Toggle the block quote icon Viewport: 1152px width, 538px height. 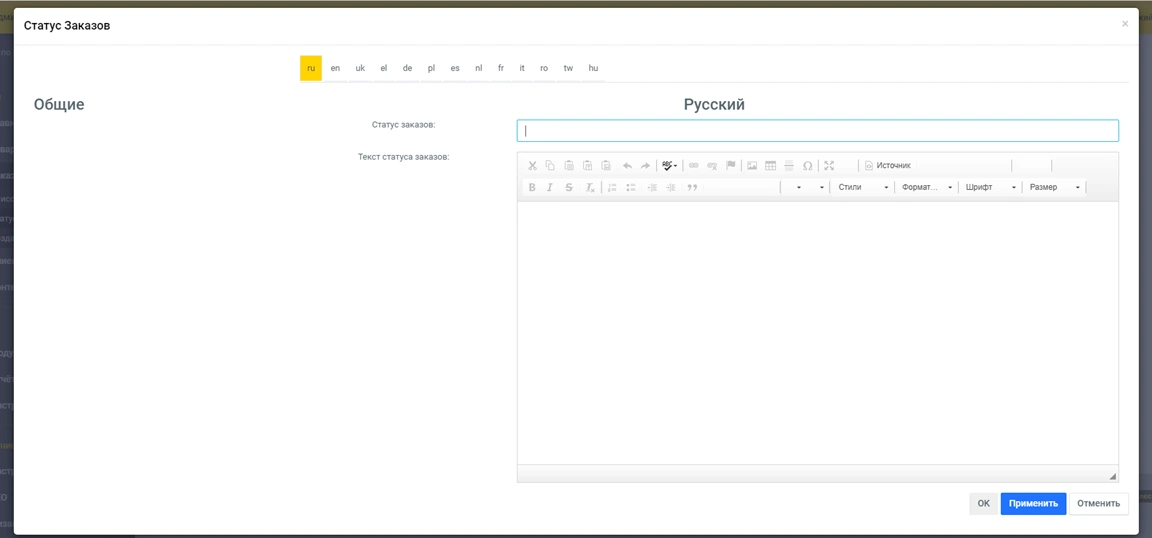click(x=692, y=187)
